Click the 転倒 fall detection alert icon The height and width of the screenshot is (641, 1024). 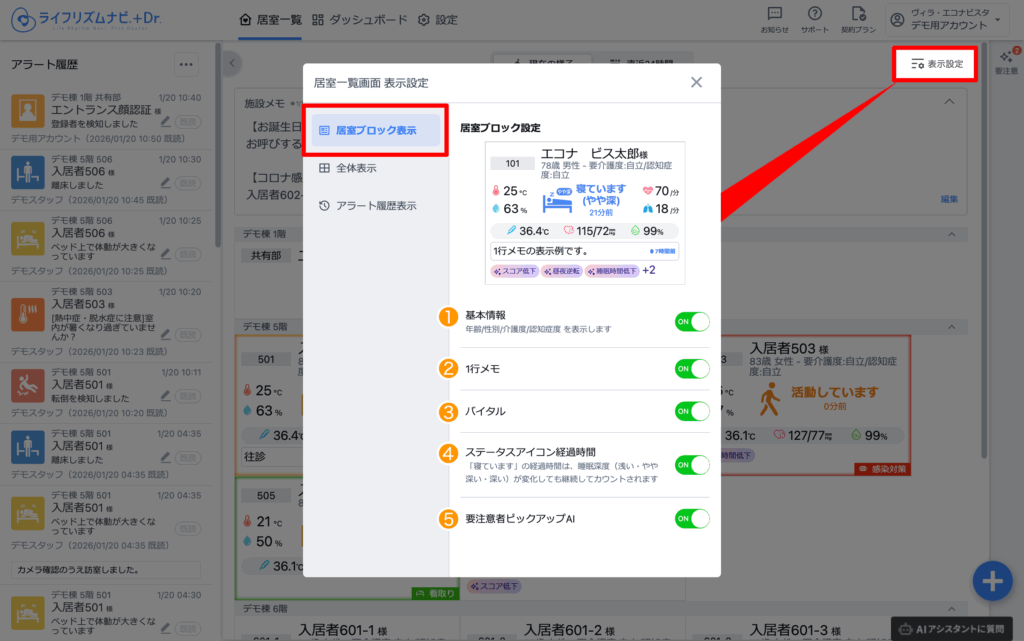tap(28, 385)
